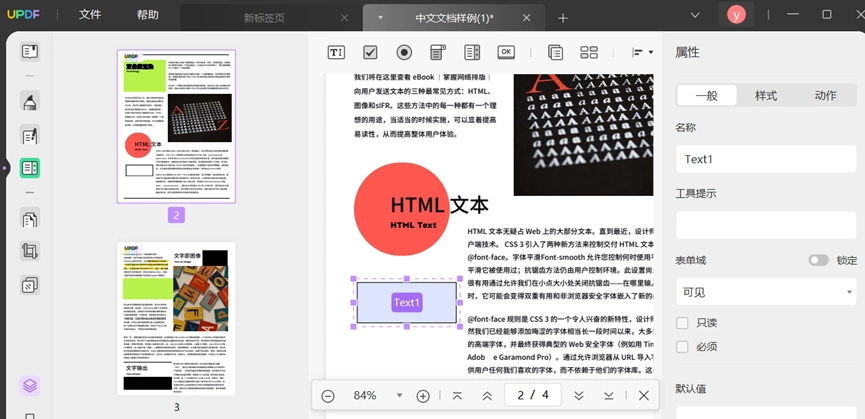This screenshot has width=865, height=419.
Task: Select the page 3 thumbnail
Action: click(176, 319)
